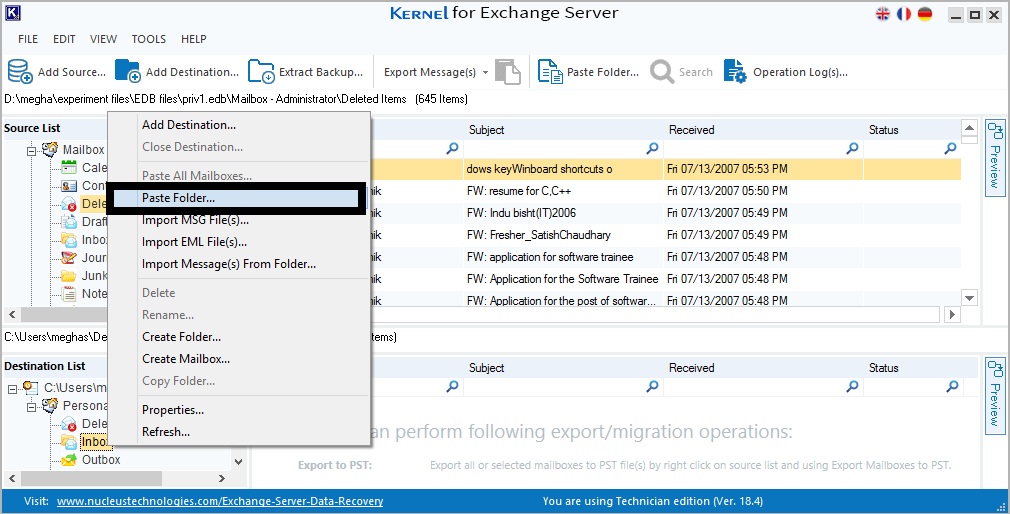Collapse the Personal folders node in Destination List

(31, 407)
